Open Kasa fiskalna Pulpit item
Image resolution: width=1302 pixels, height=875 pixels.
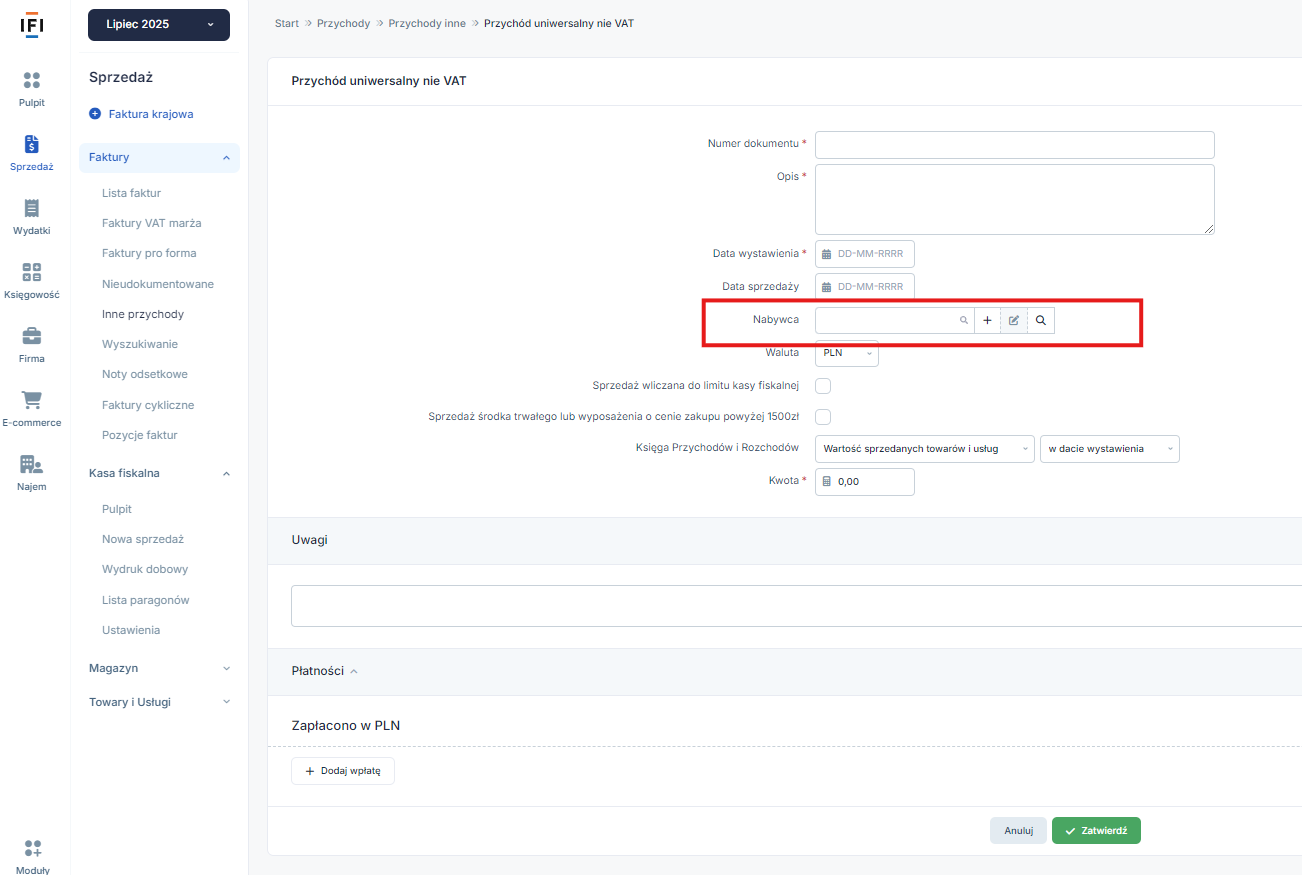pos(117,509)
